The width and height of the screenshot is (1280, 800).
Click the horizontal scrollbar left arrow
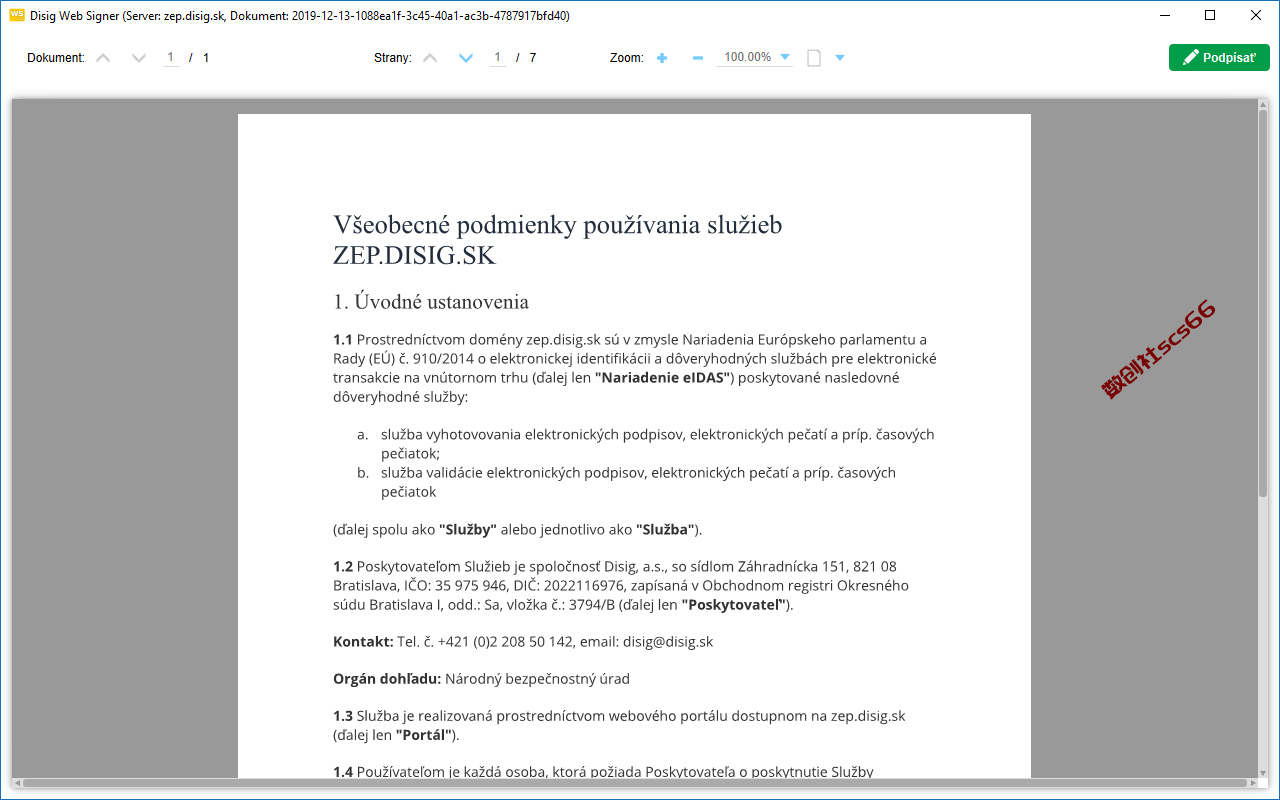pyautogui.click(x=17, y=783)
